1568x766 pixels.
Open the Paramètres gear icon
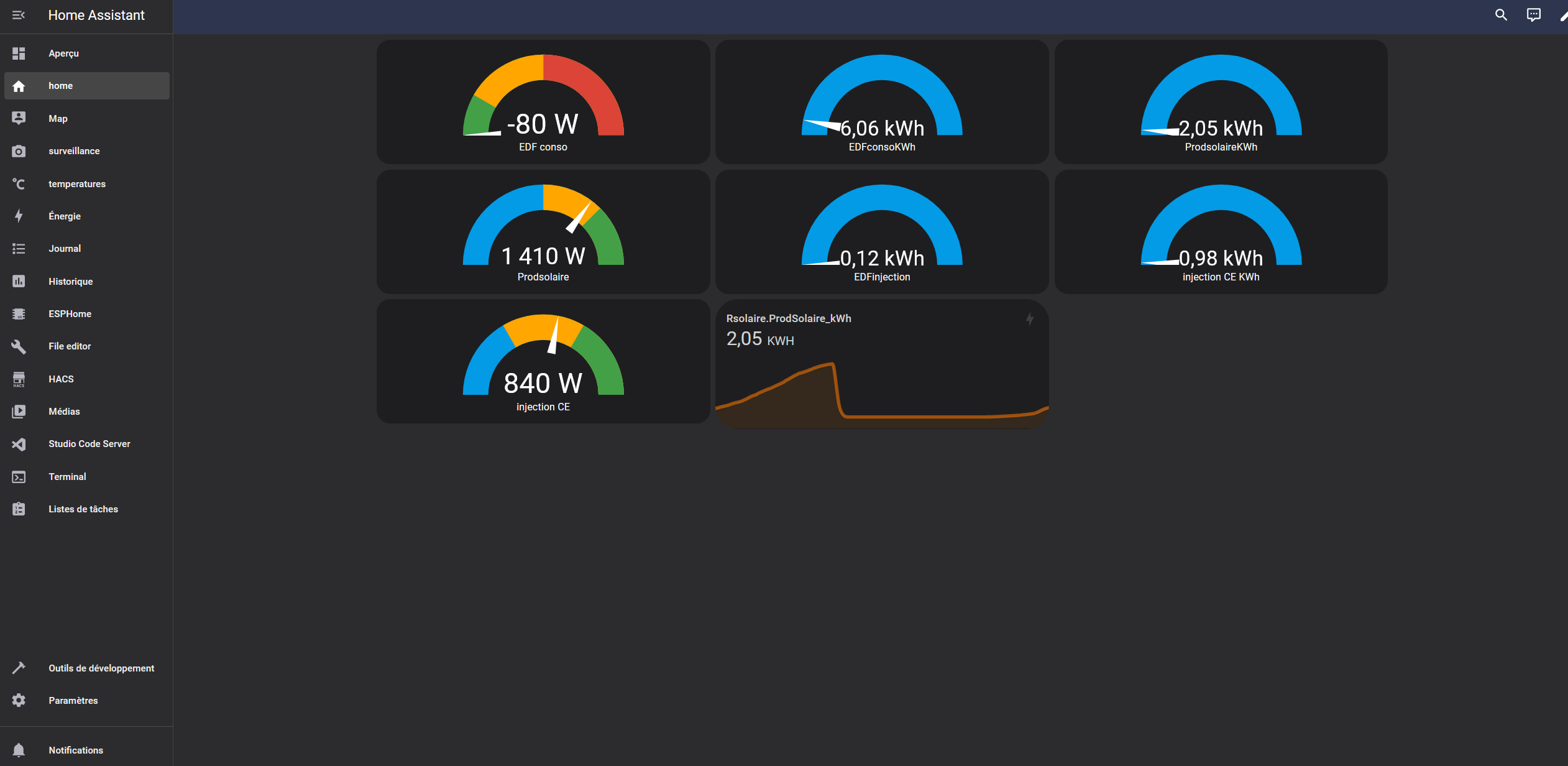tap(19, 700)
